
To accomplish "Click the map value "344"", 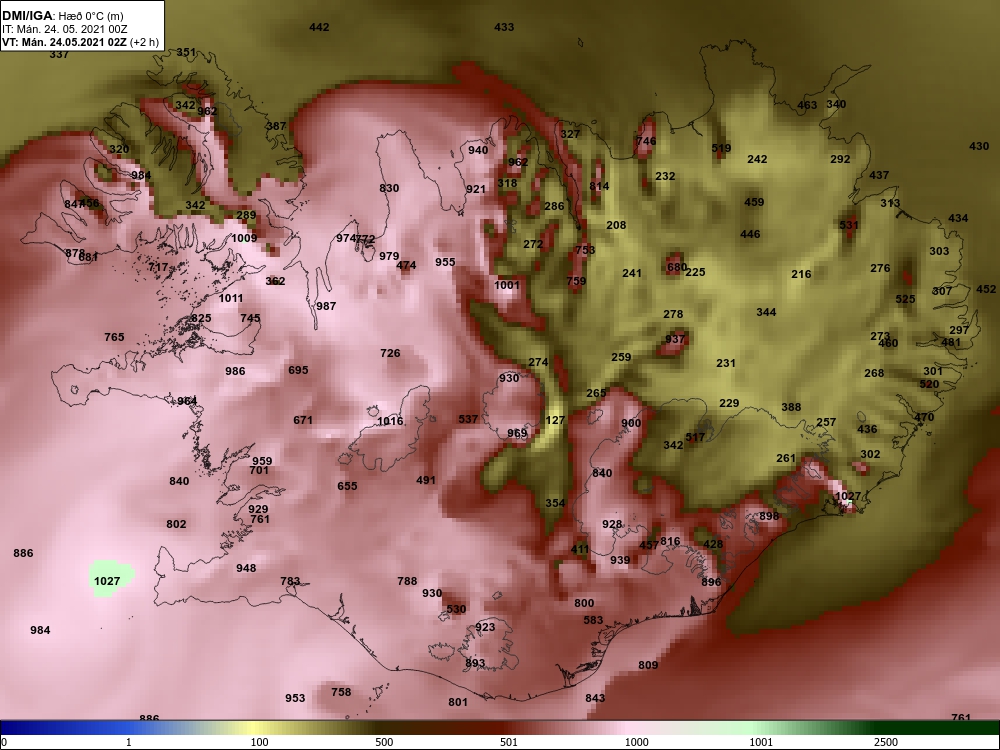I will tap(766, 312).
